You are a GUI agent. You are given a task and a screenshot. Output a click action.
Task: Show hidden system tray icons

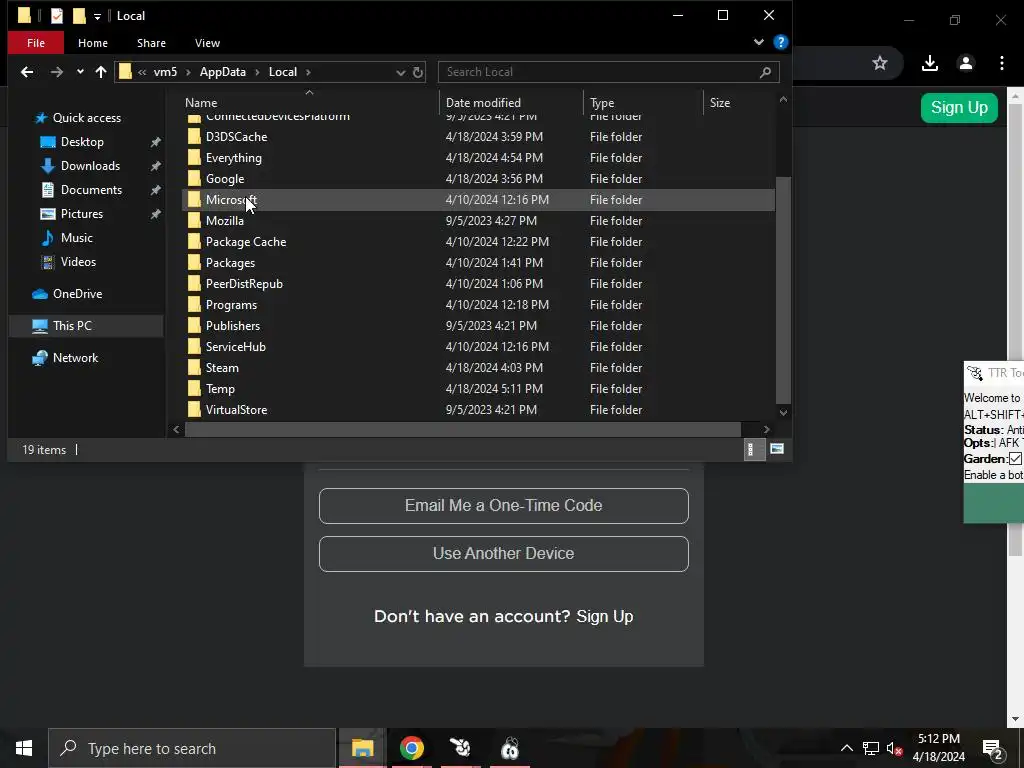(846, 748)
